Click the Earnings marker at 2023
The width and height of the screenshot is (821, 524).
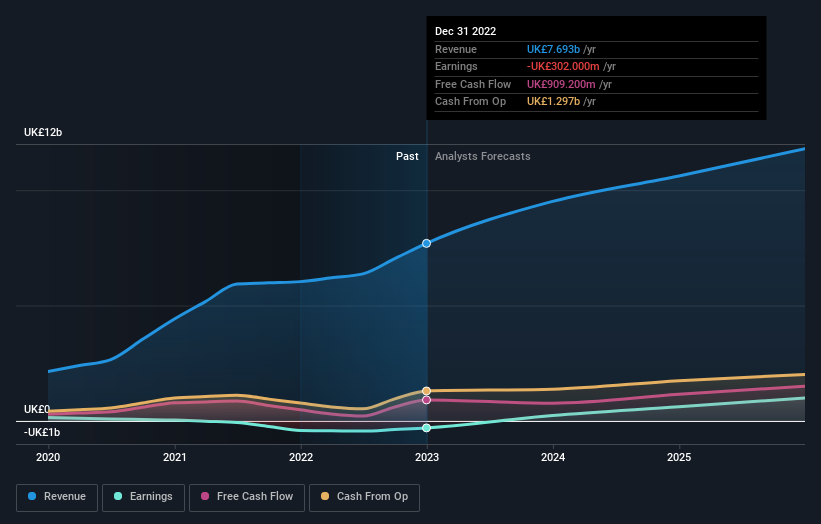click(x=427, y=428)
